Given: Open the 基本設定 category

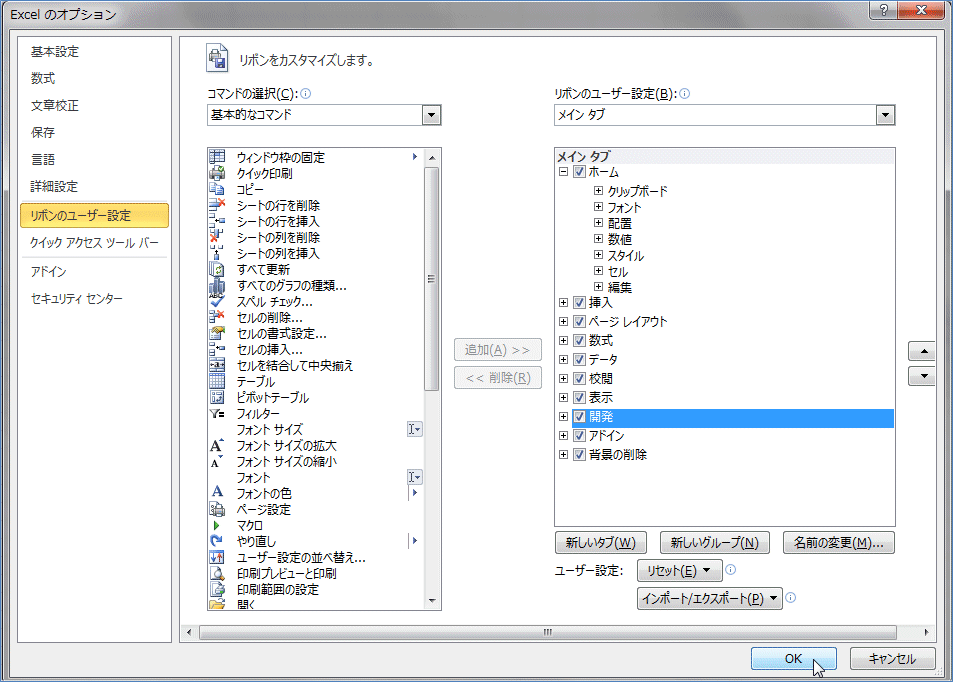Looking at the screenshot, I should (55, 52).
